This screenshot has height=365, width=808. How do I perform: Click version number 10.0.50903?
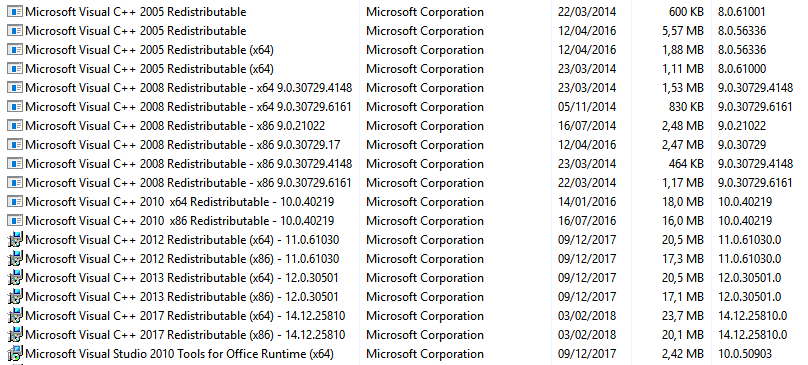point(745,354)
